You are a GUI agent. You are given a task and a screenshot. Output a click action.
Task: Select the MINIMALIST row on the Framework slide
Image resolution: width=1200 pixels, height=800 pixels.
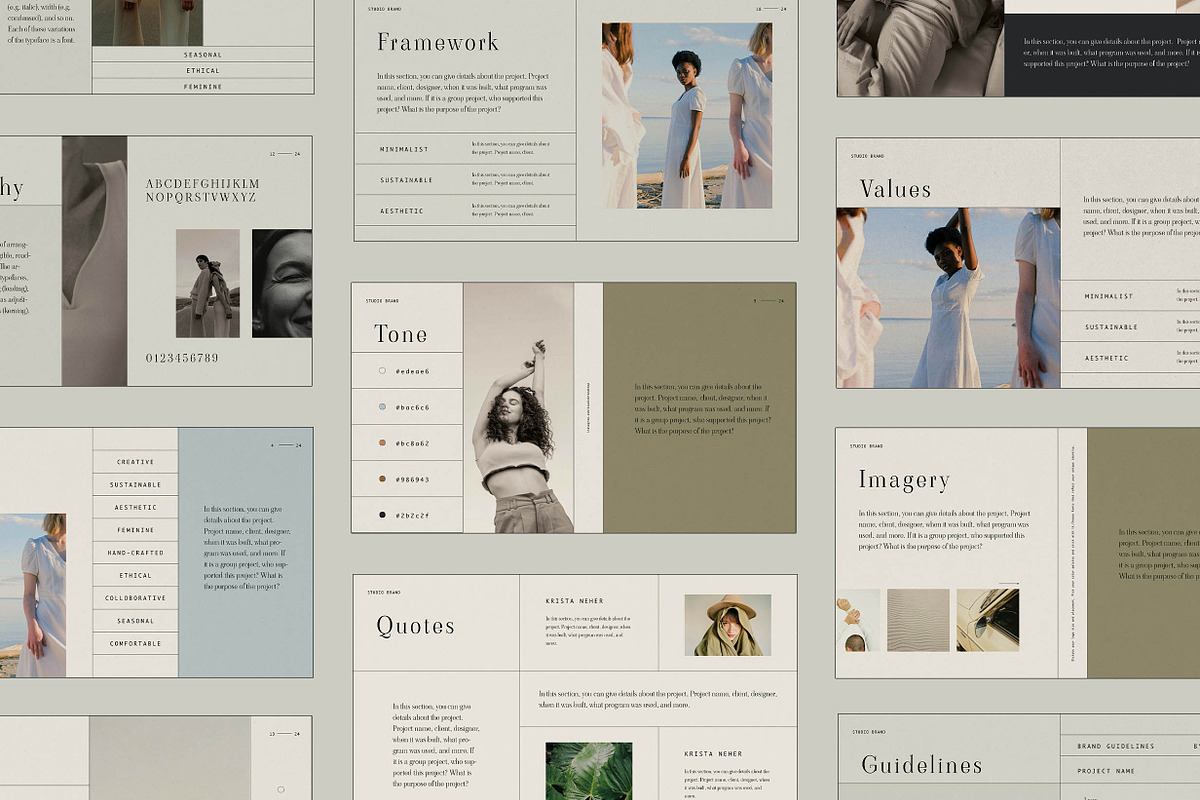[465, 149]
